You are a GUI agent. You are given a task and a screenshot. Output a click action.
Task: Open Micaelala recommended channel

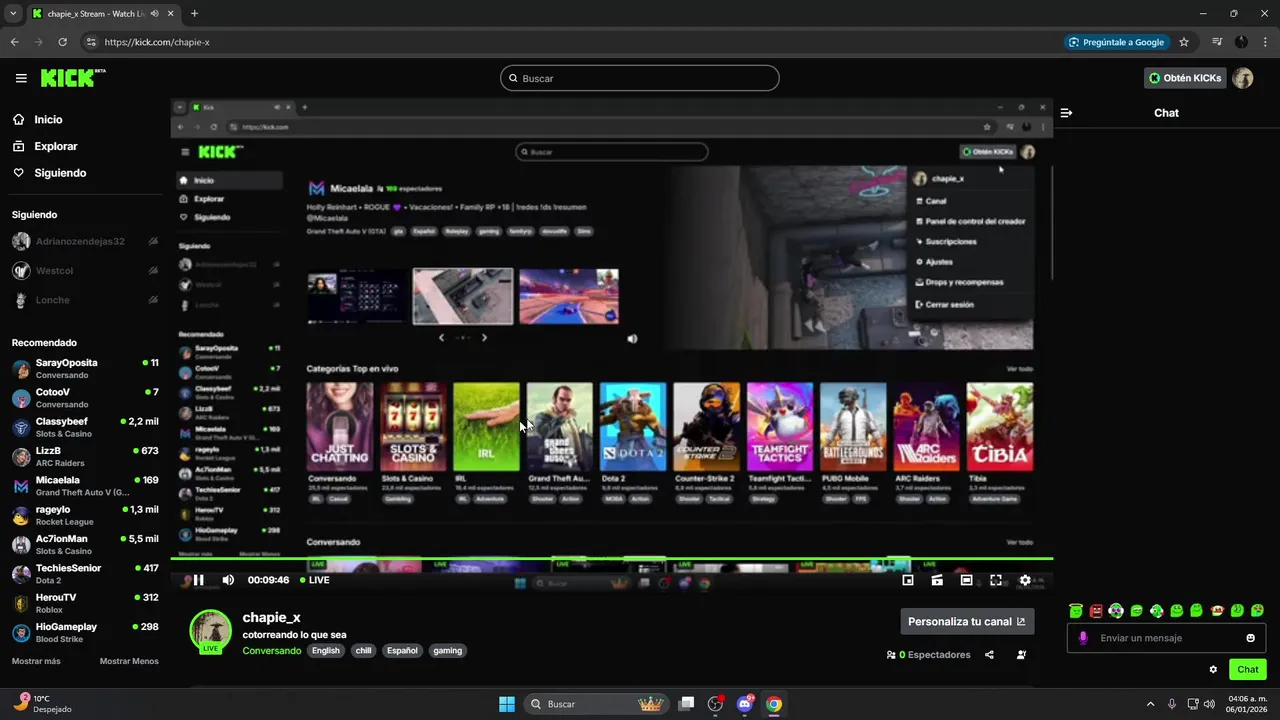tap(85, 486)
